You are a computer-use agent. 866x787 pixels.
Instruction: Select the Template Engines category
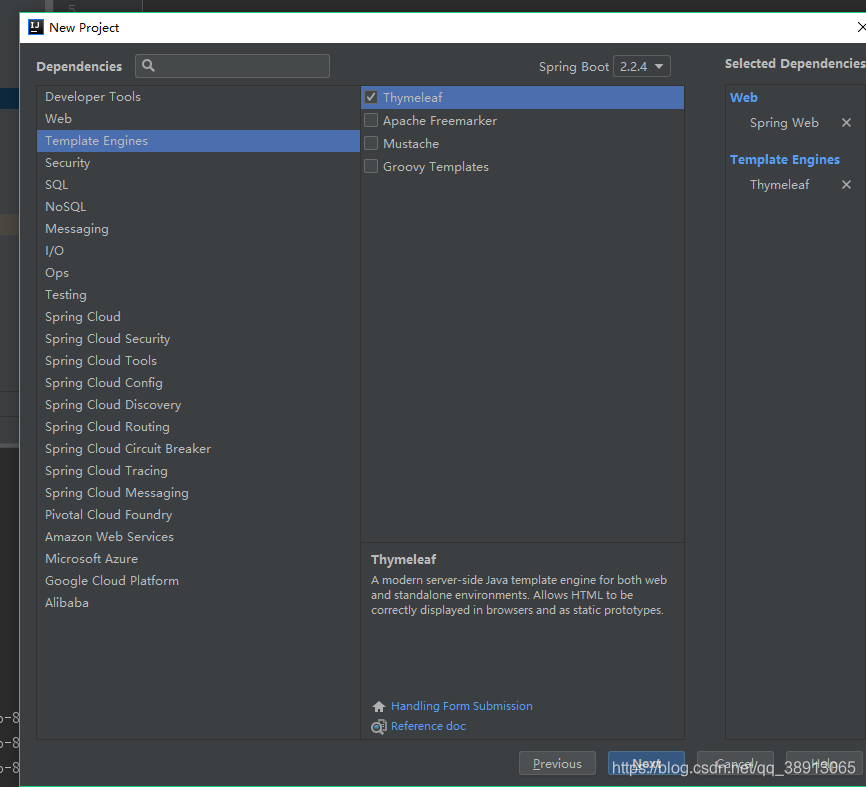click(x=198, y=141)
